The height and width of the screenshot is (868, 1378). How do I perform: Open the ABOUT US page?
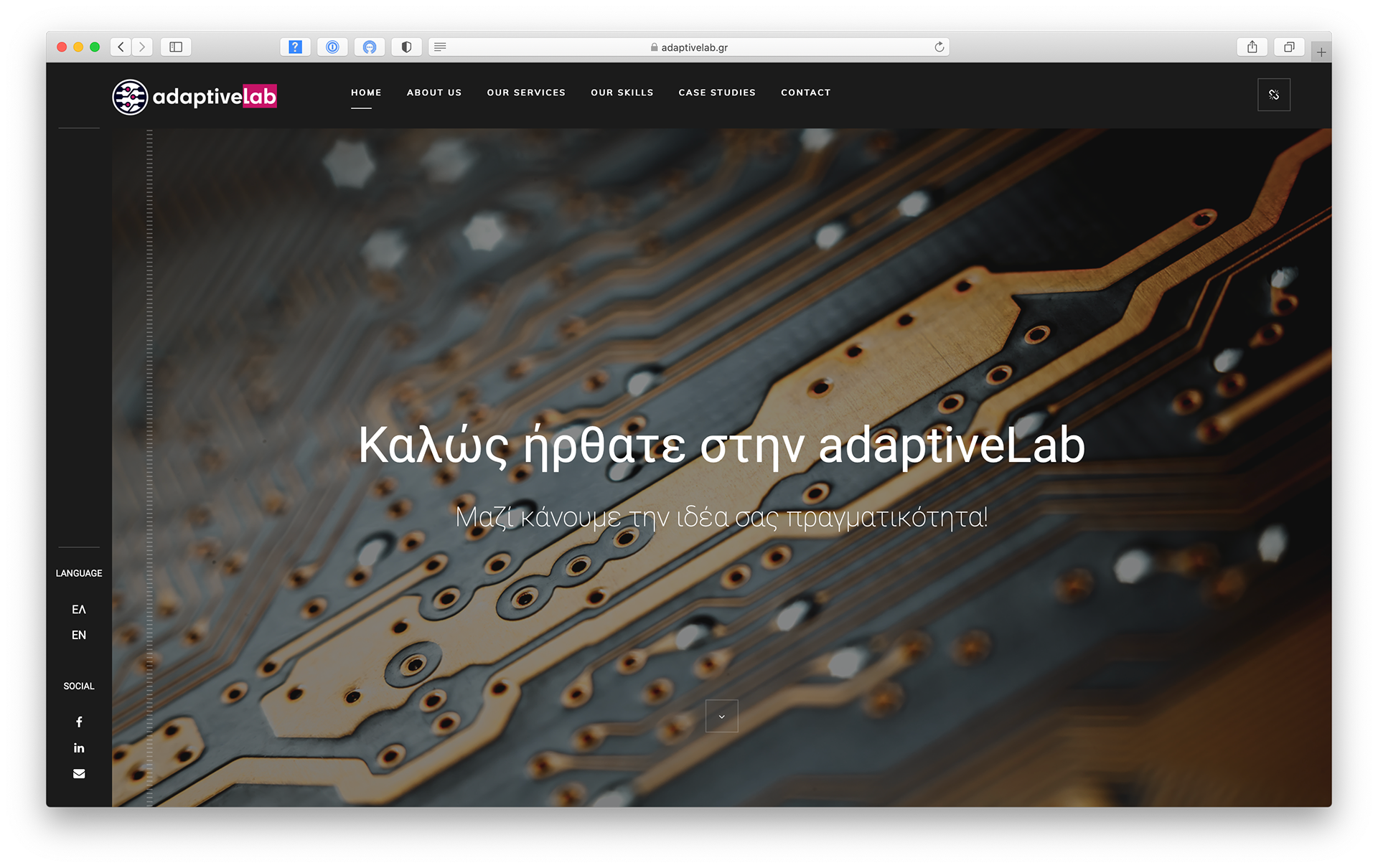[x=434, y=93]
